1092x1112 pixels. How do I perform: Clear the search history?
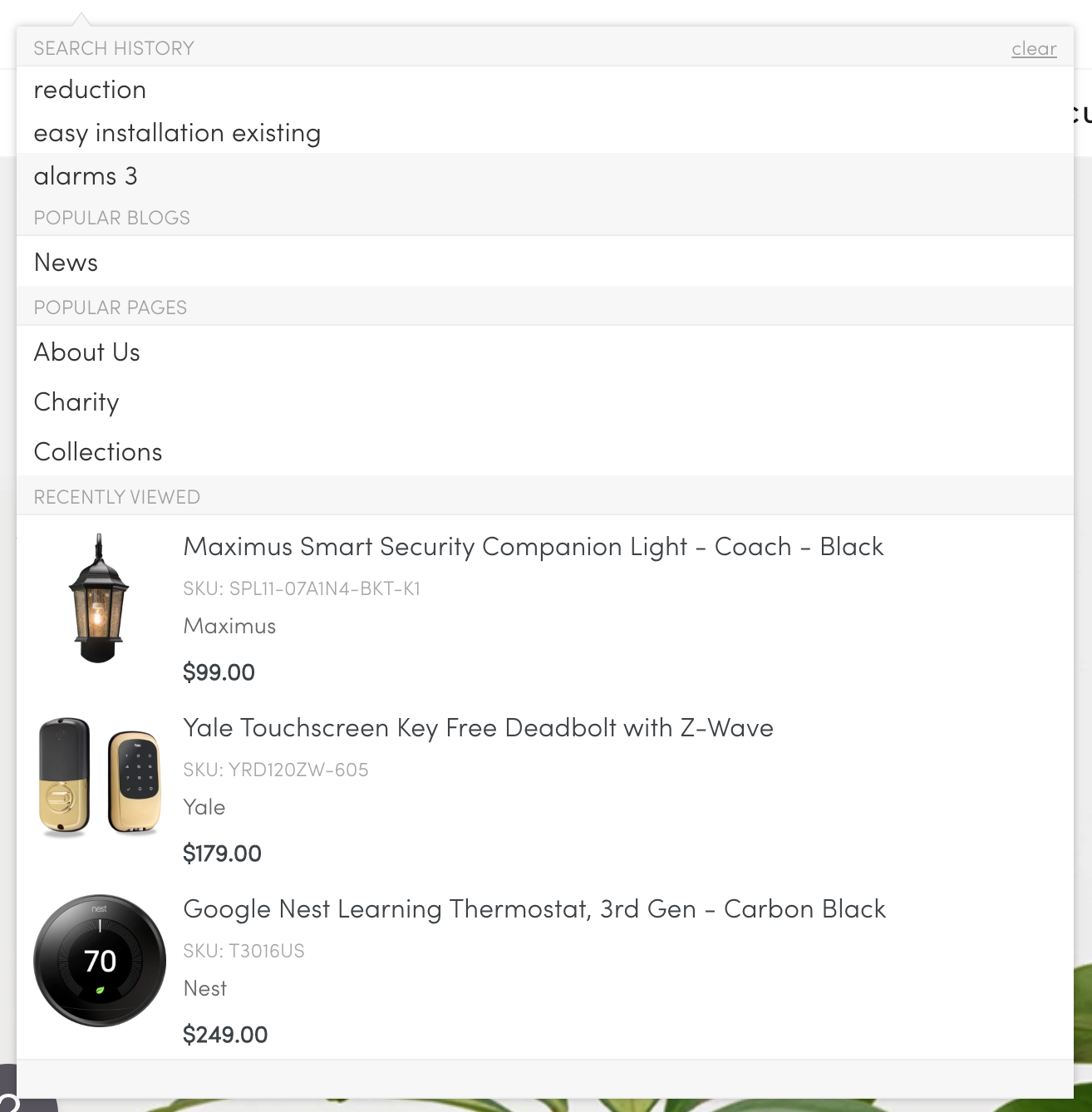click(1034, 49)
